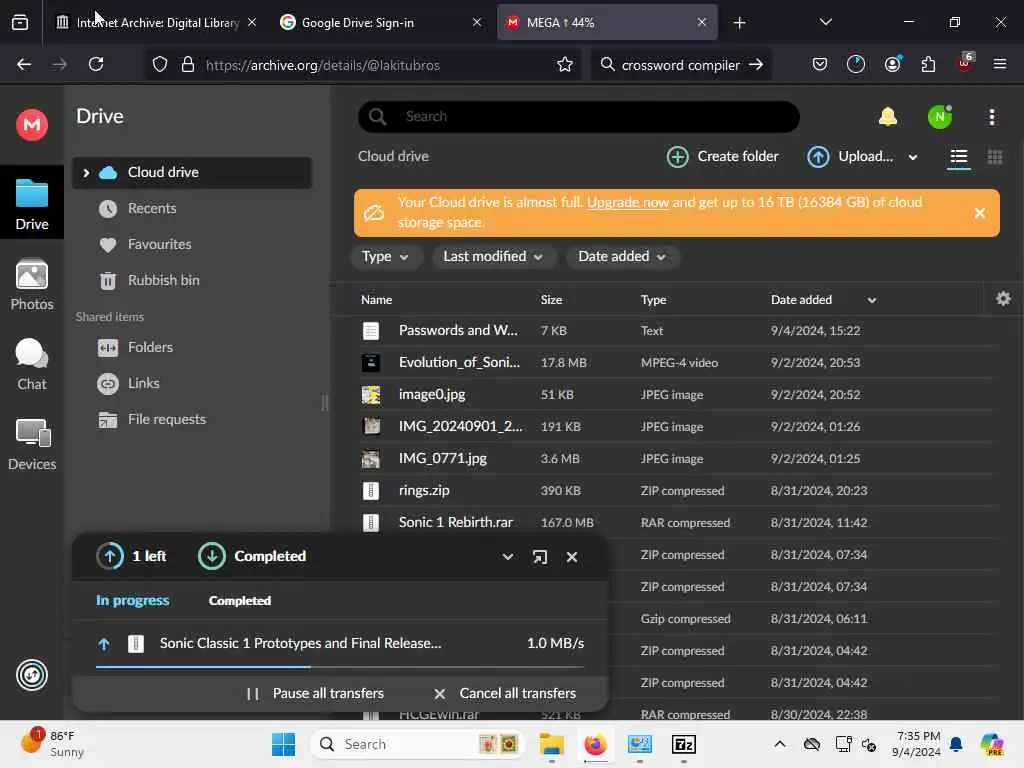Switch to In progress tab
The height and width of the screenshot is (768, 1024).
[x=132, y=600]
